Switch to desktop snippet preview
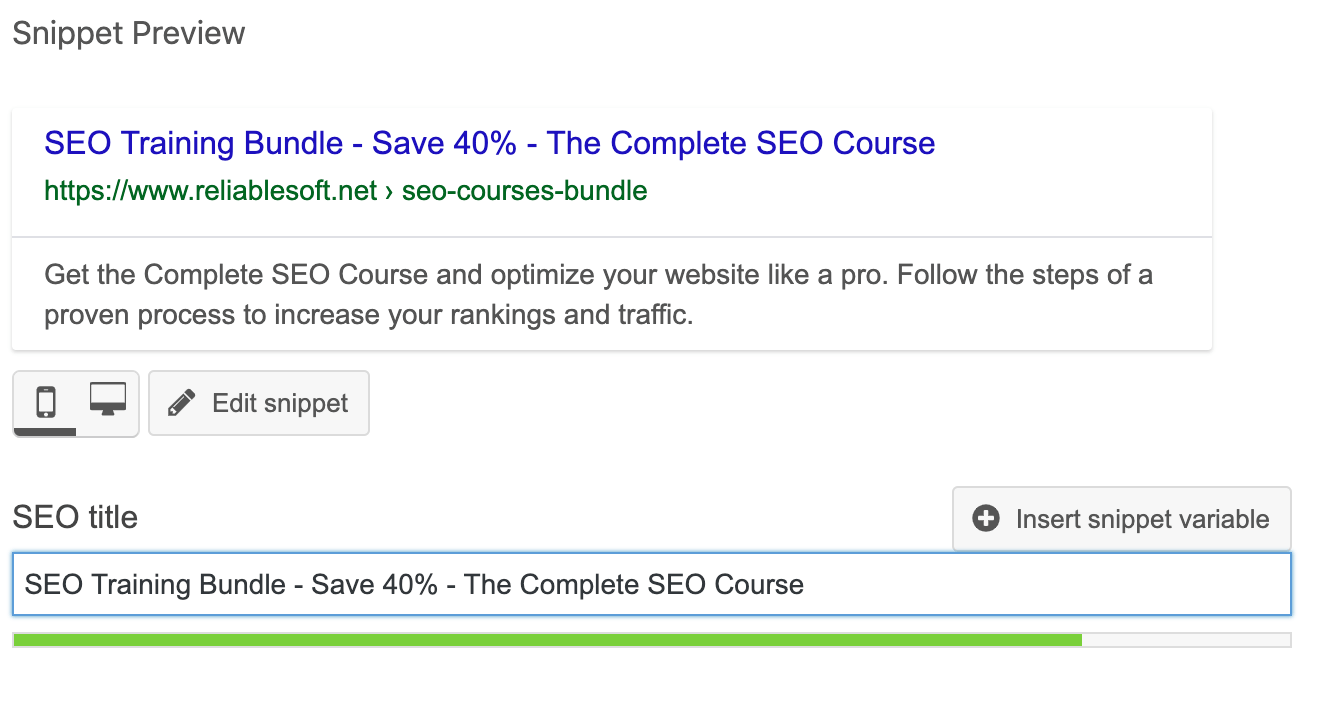The image size is (1318, 708). (x=107, y=399)
